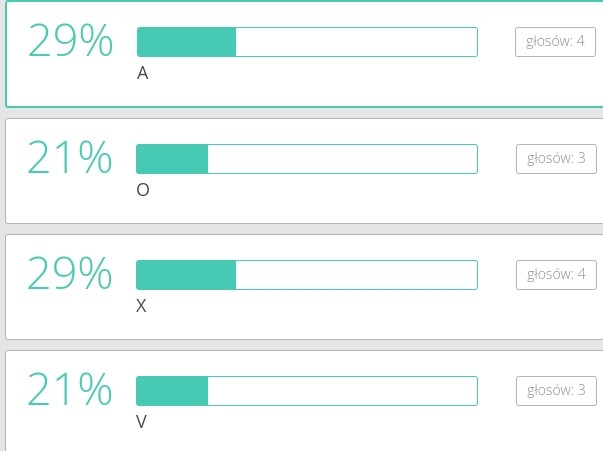This screenshot has width=603, height=451.
Task: Click the filled teal part of X's bar
Action: [x=186, y=275]
